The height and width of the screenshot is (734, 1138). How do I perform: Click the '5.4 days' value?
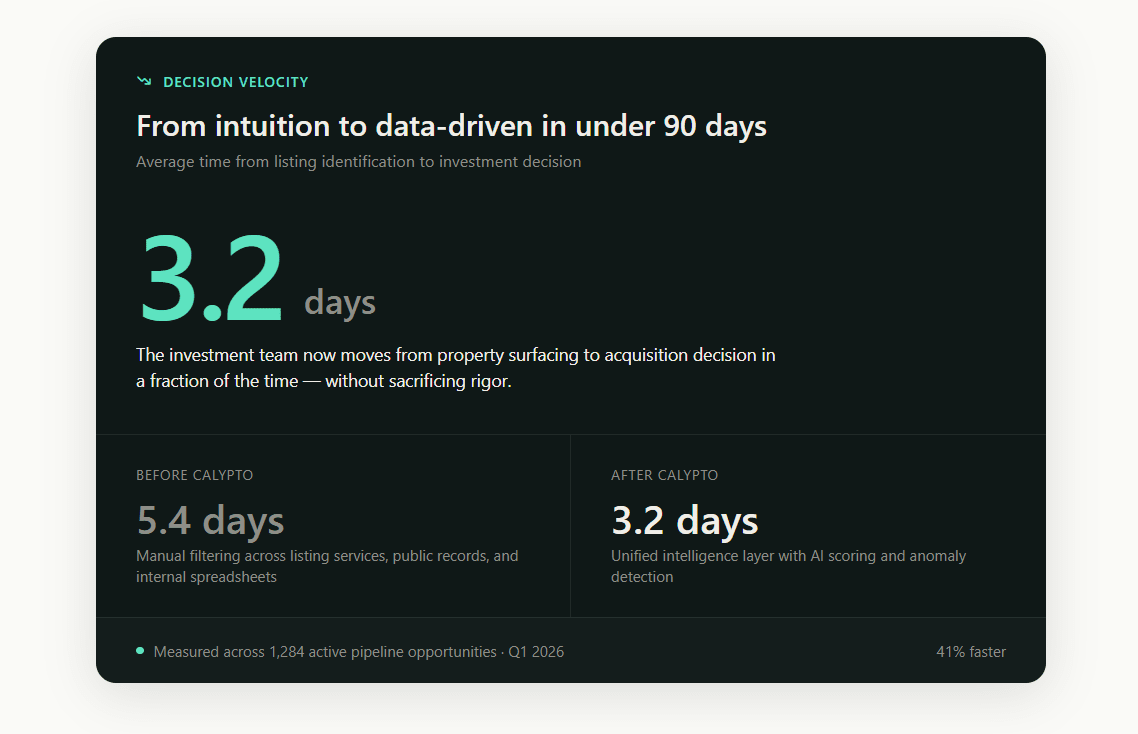pos(210,521)
